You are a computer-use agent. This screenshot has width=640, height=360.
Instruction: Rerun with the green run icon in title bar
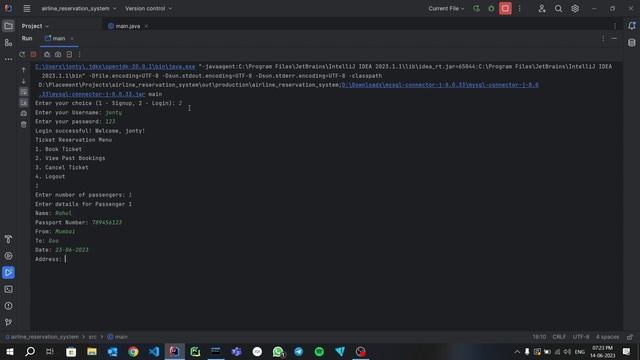click(476, 9)
